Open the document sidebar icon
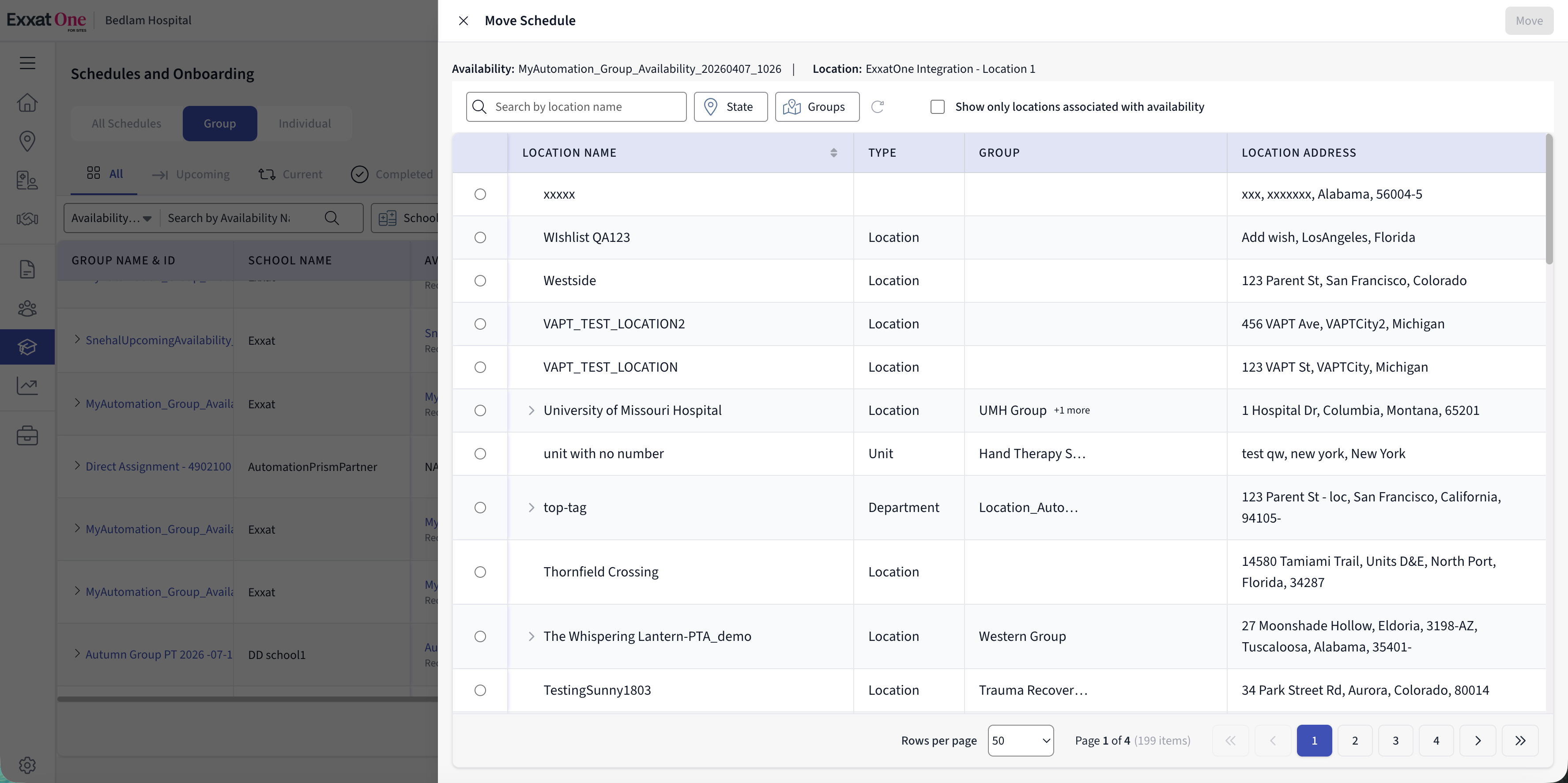The image size is (1568, 783). coord(27,269)
